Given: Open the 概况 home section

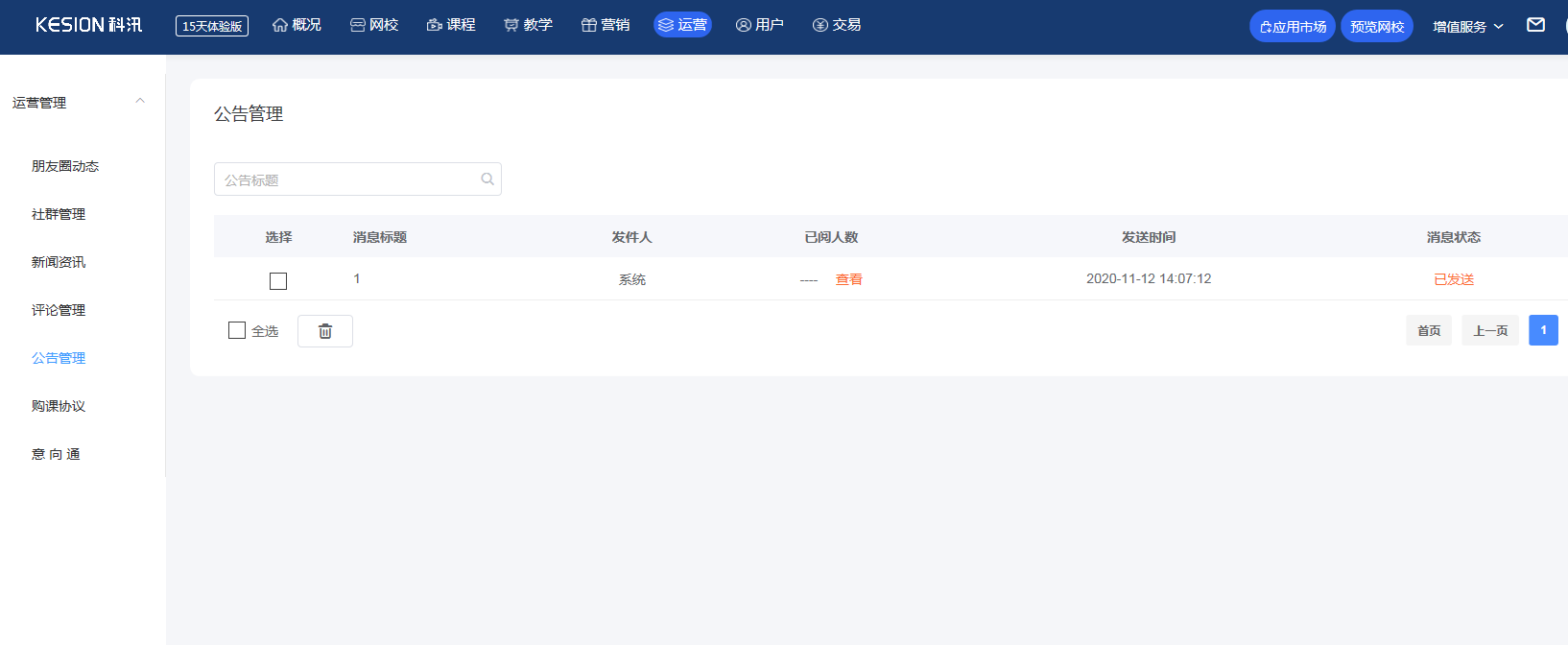Looking at the screenshot, I should 297,25.
